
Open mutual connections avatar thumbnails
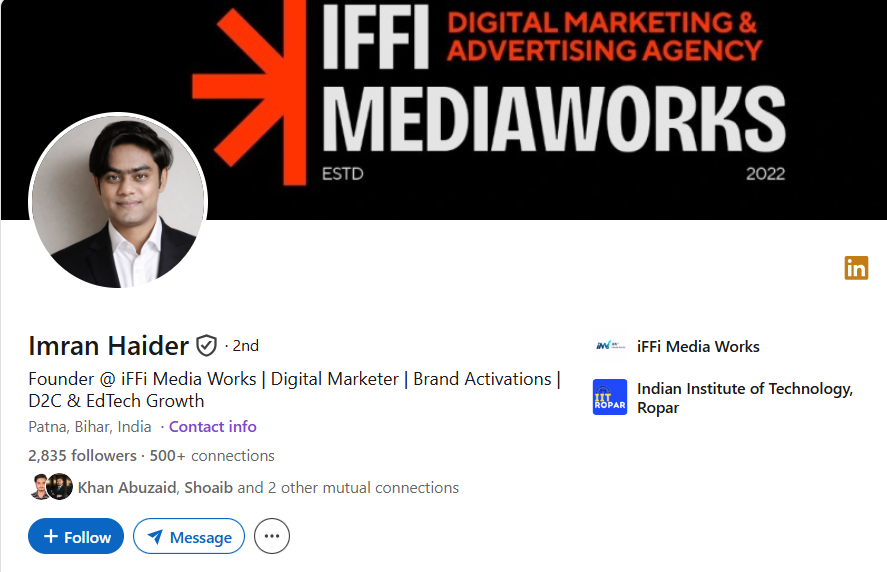(x=51, y=487)
